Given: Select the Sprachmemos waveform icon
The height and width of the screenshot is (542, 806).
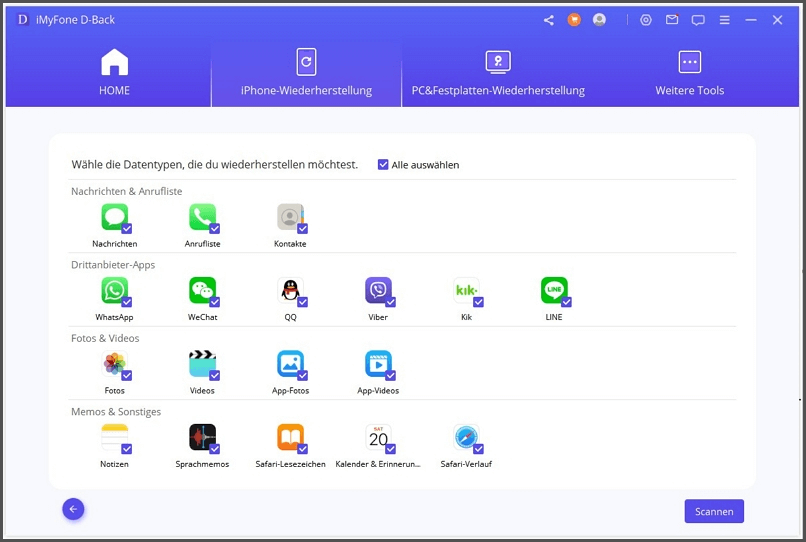Looking at the screenshot, I should point(203,437).
